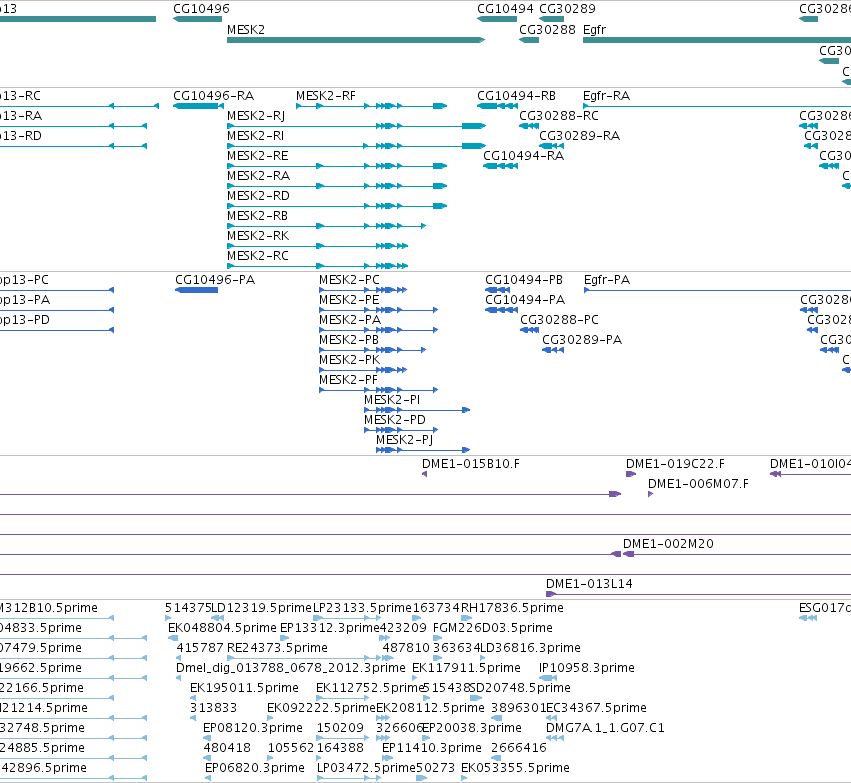Click the MESK2-PI protein label
The image size is (851, 783).
[x=392, y=400]
